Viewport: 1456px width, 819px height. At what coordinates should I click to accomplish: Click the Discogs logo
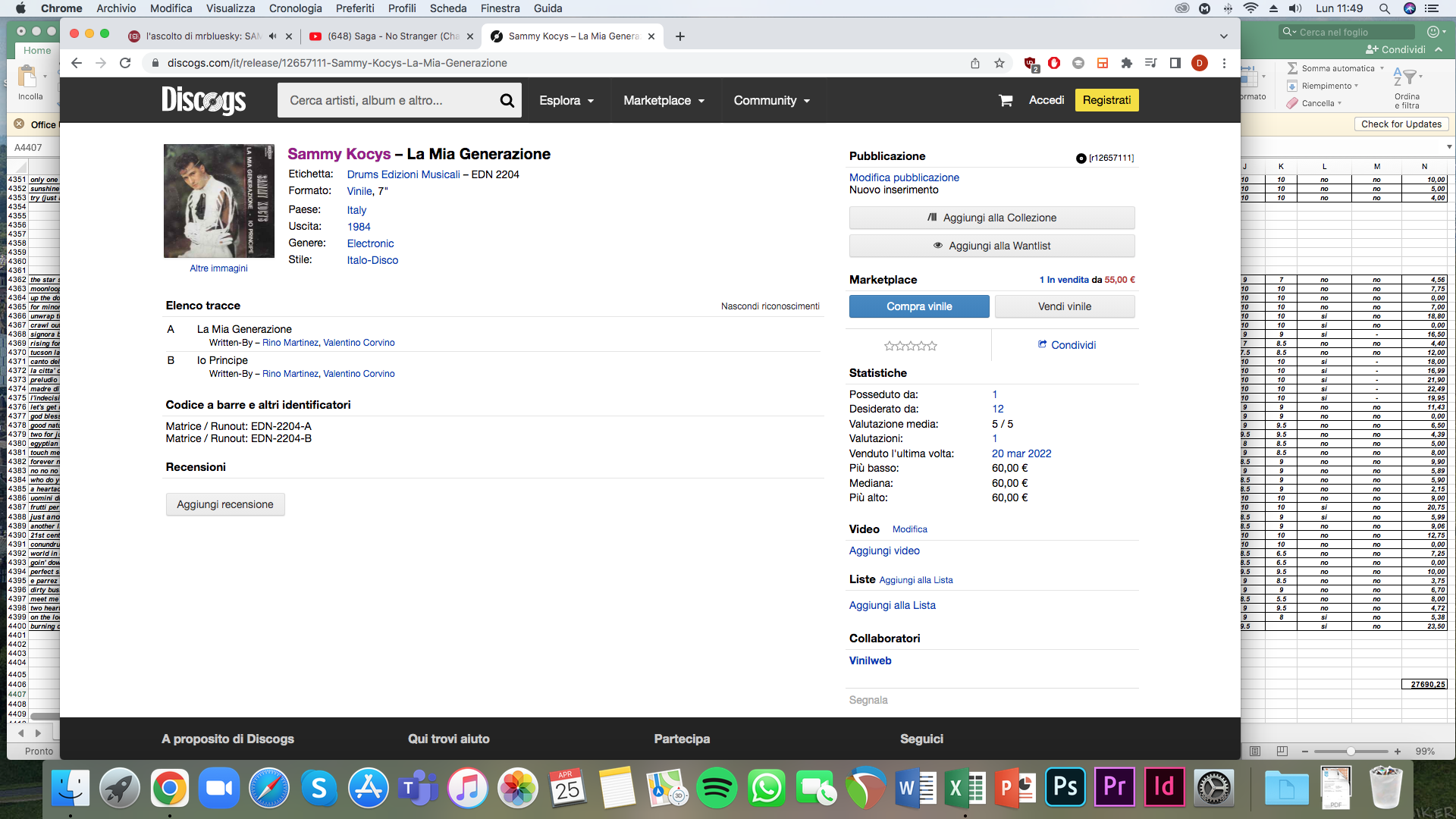coord(203,100)
